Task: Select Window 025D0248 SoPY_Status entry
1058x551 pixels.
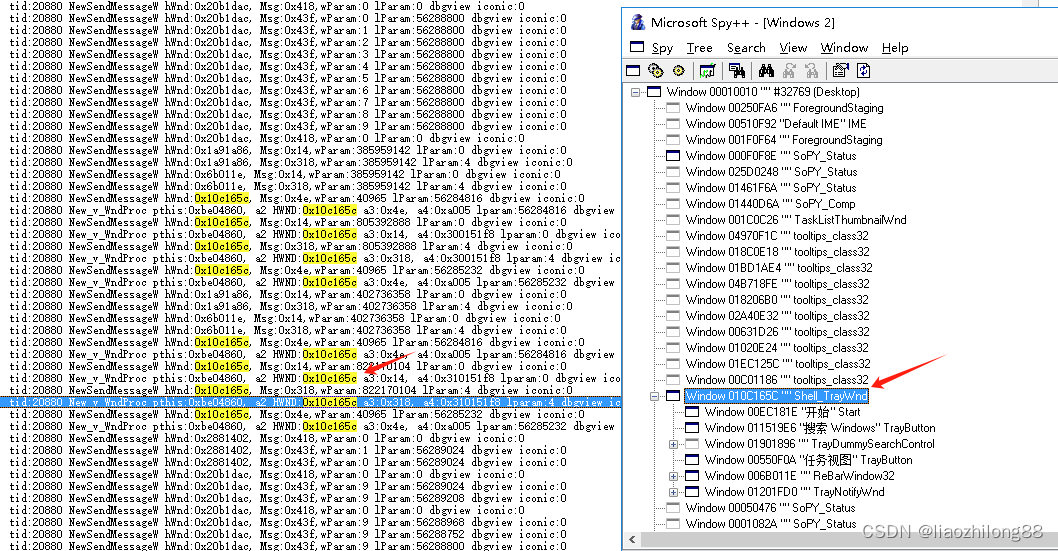Action: 771,172
